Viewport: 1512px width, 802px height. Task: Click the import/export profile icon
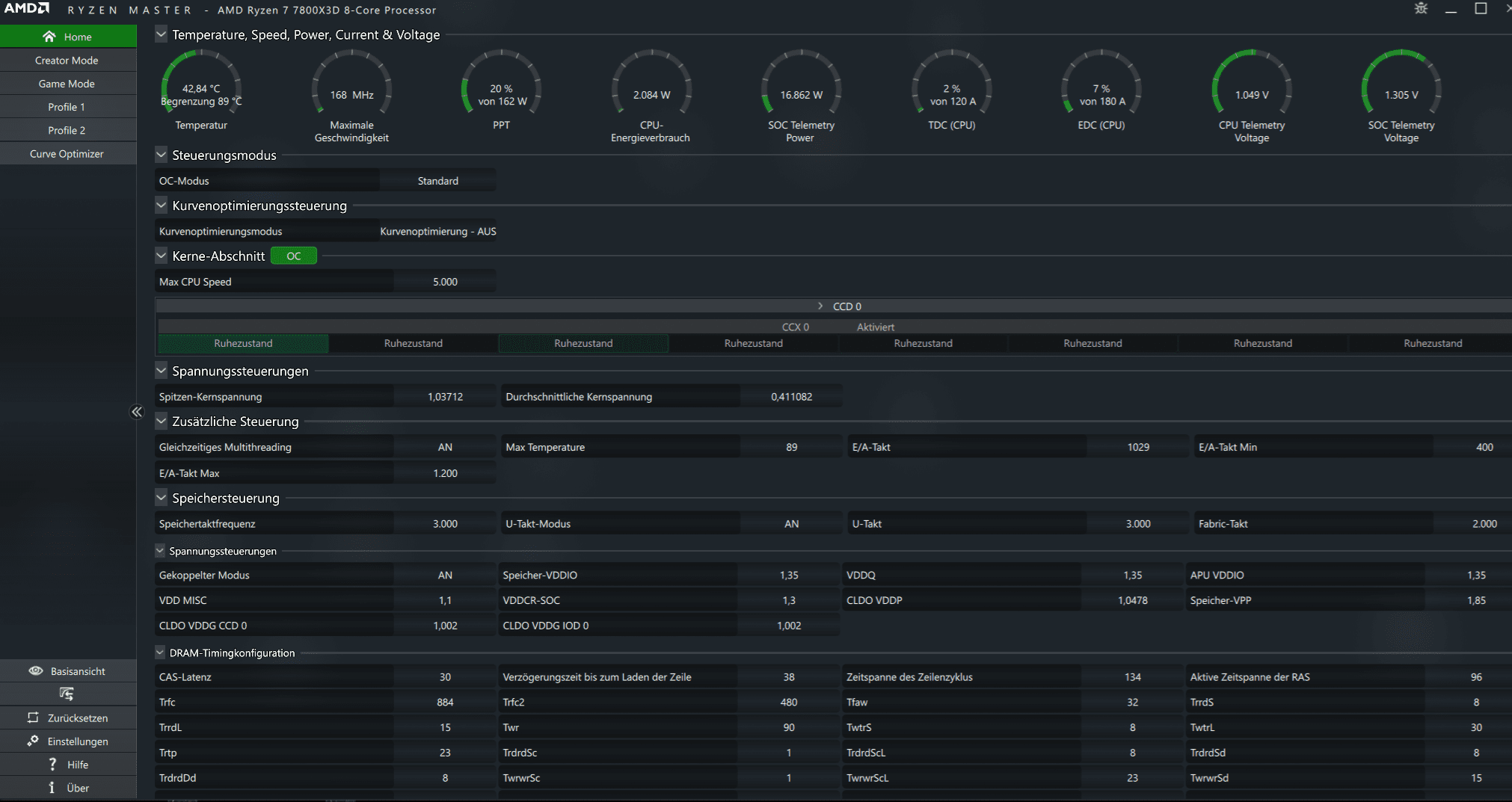click(67, 694)
